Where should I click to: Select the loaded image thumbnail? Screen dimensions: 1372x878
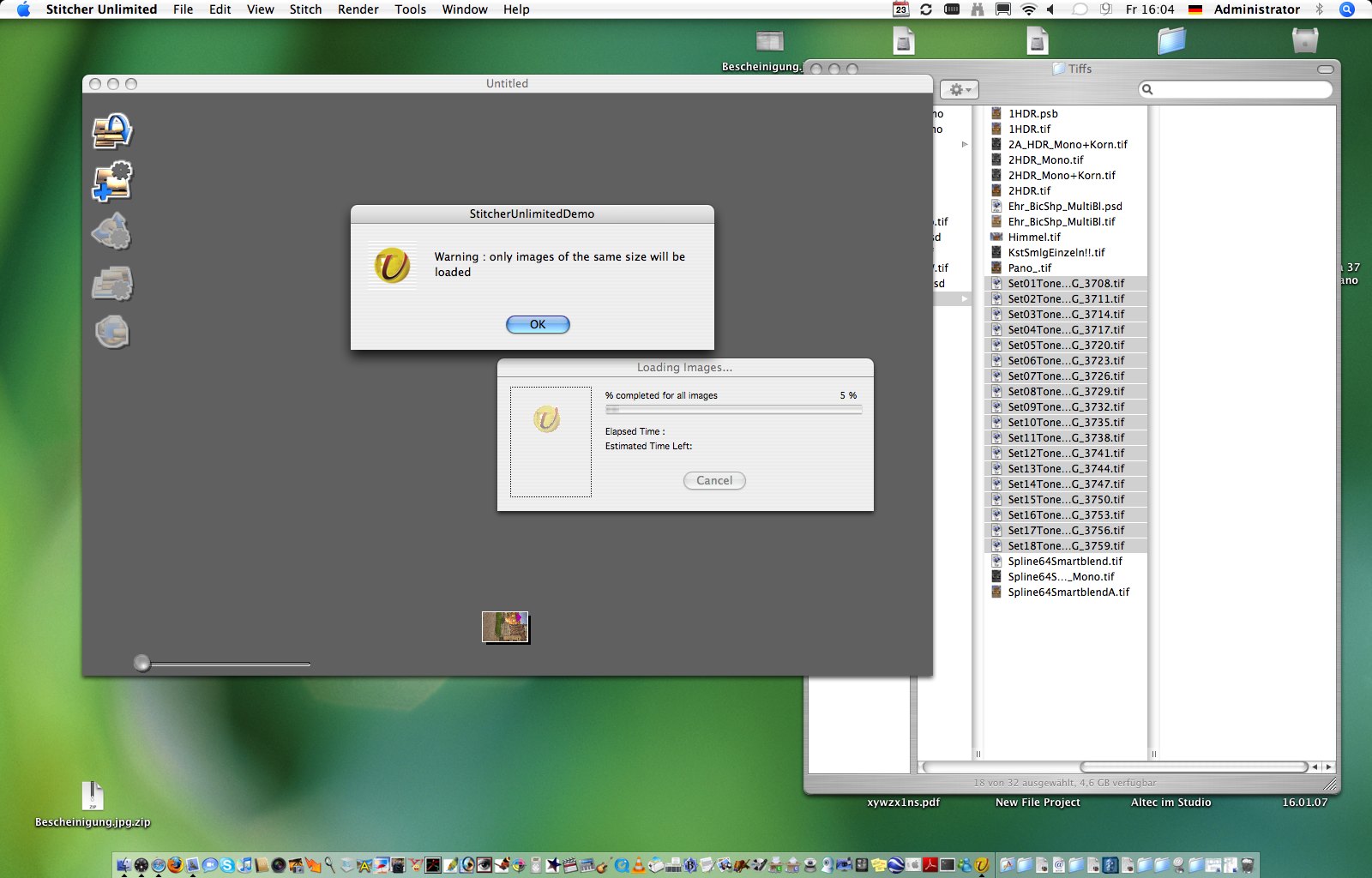pyautogui.click(x=505, y=627)
